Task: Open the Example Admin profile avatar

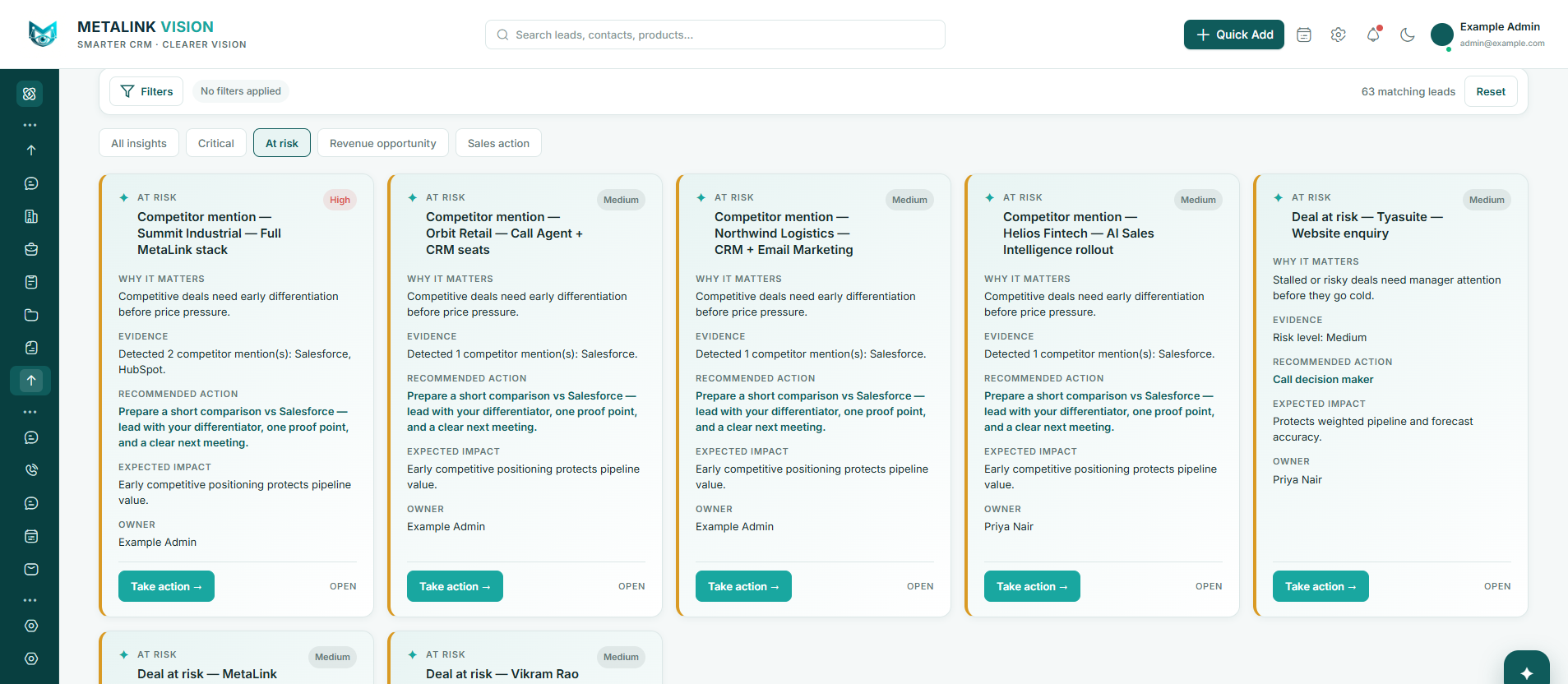Action: pyautogui.click(x=1441, y=35)
